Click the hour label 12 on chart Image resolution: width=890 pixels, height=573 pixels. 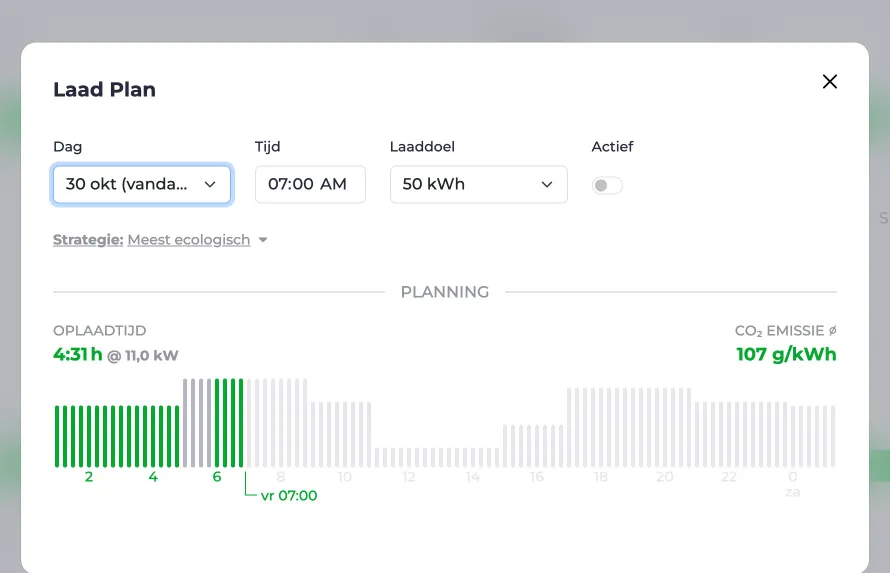pyautogui.click(x=409, y=477)
